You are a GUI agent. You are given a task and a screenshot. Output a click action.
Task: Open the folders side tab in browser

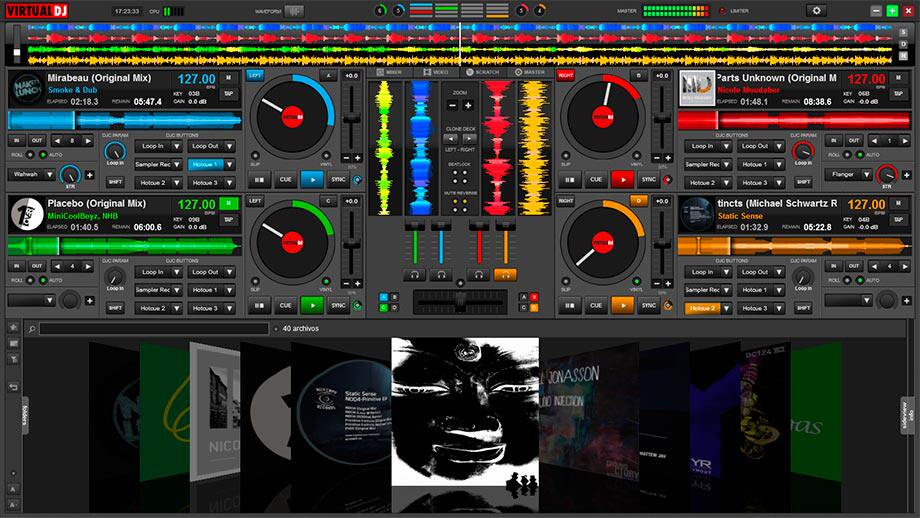[x=25, y=415]
